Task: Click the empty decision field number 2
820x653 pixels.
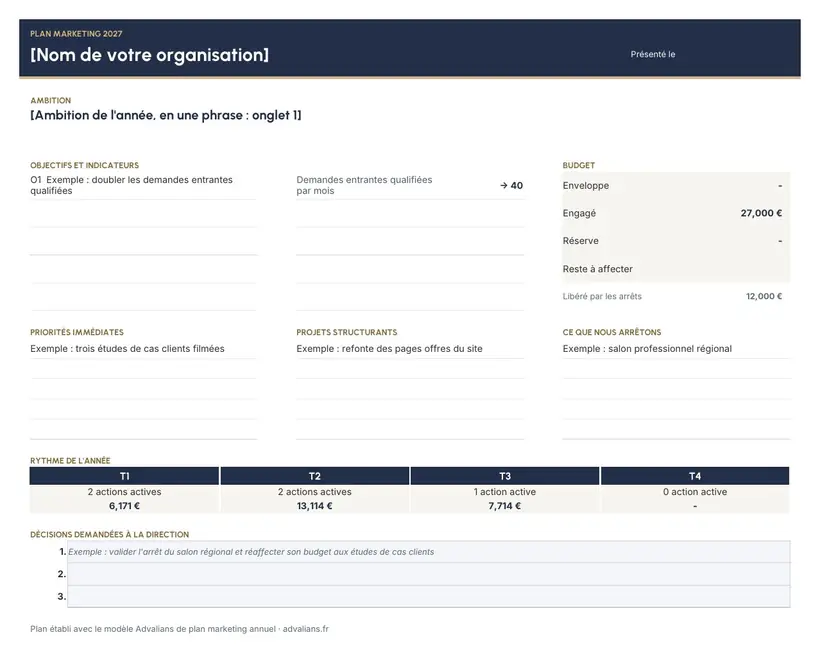Action: [x=429, y=574]
